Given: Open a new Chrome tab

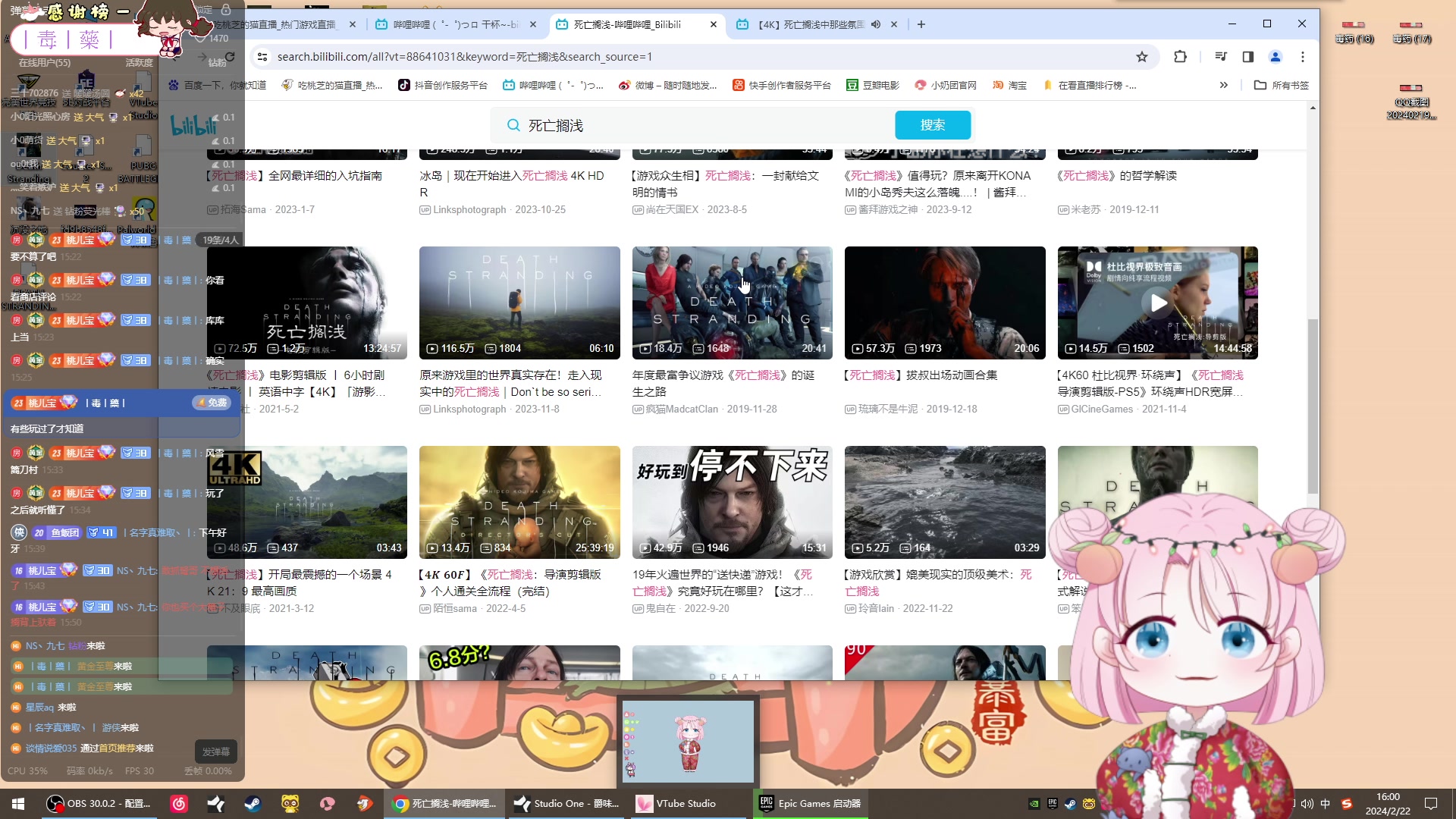Looking at the screenshot, I should 921,24.
